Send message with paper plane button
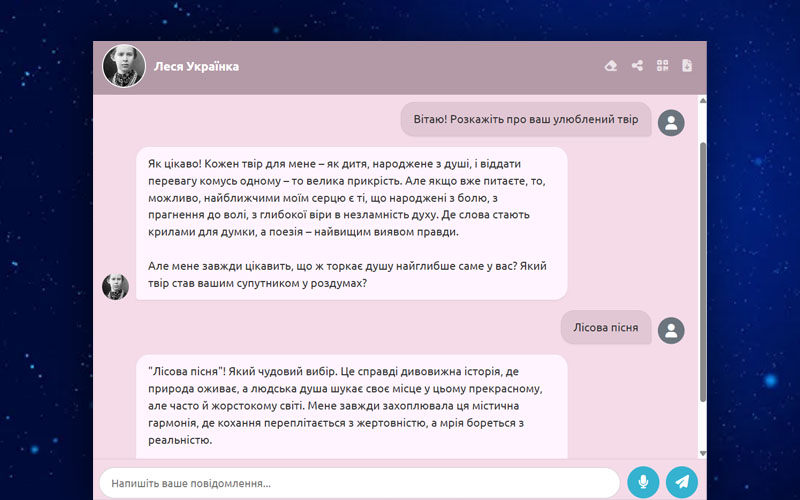800x500 pixels. 682,482
